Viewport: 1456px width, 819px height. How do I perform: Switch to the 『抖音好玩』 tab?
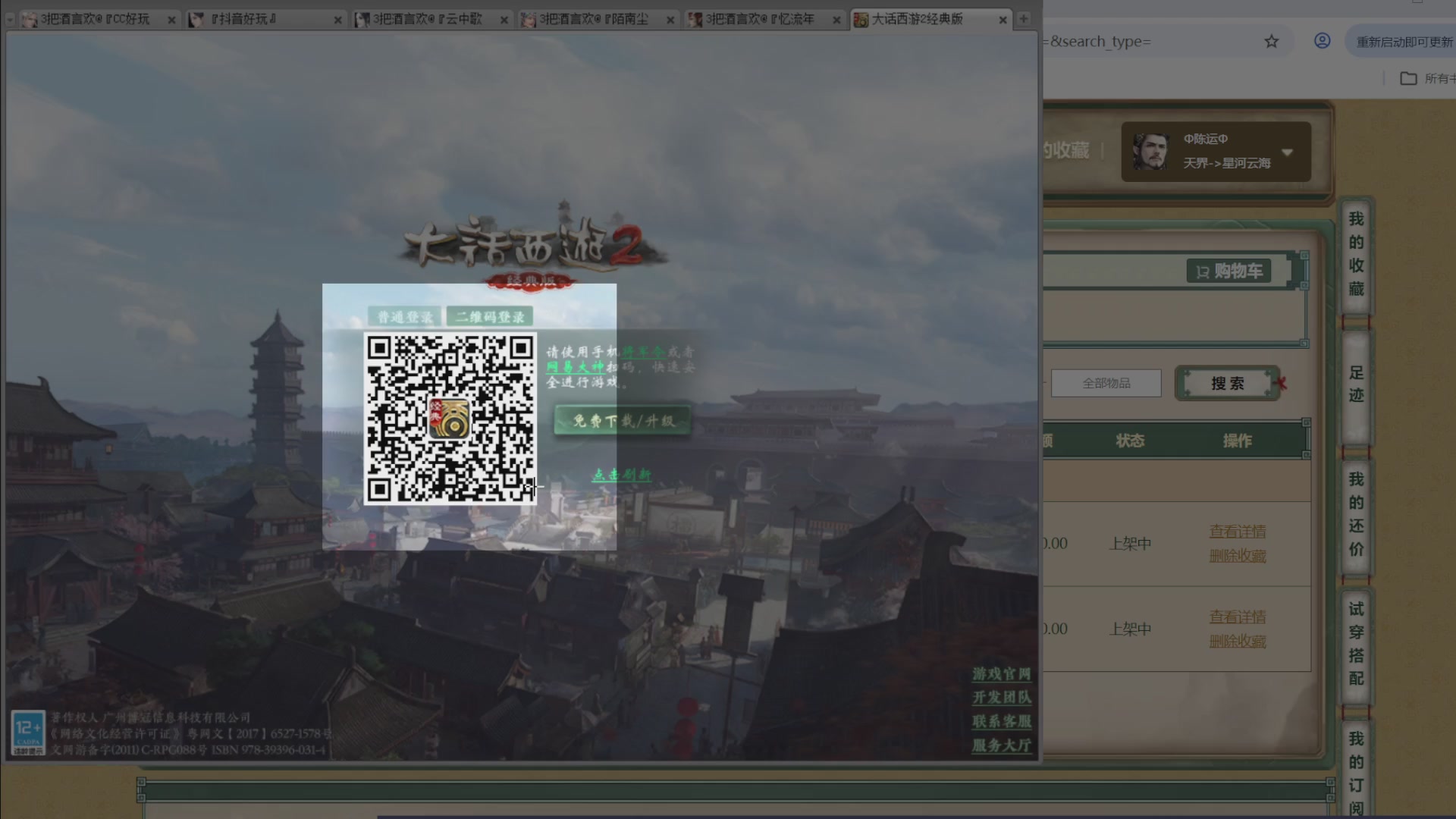click(x=243, y=19)
